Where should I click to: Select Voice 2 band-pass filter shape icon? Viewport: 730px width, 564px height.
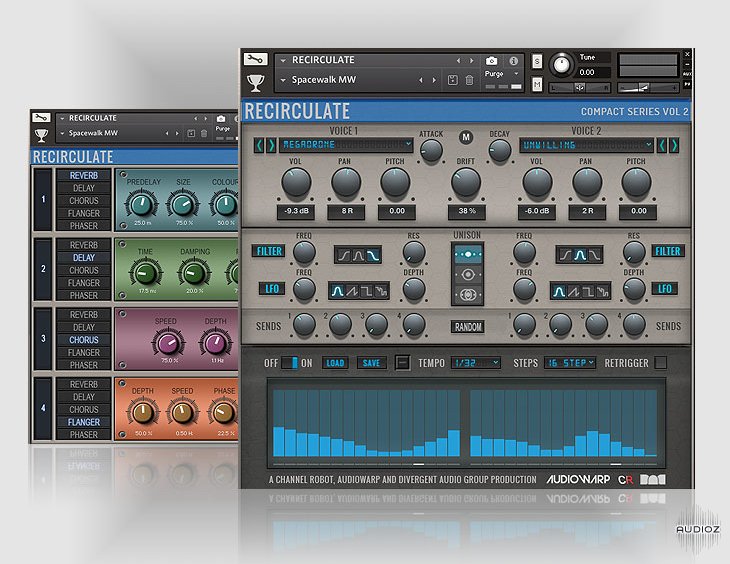point(580,255)
